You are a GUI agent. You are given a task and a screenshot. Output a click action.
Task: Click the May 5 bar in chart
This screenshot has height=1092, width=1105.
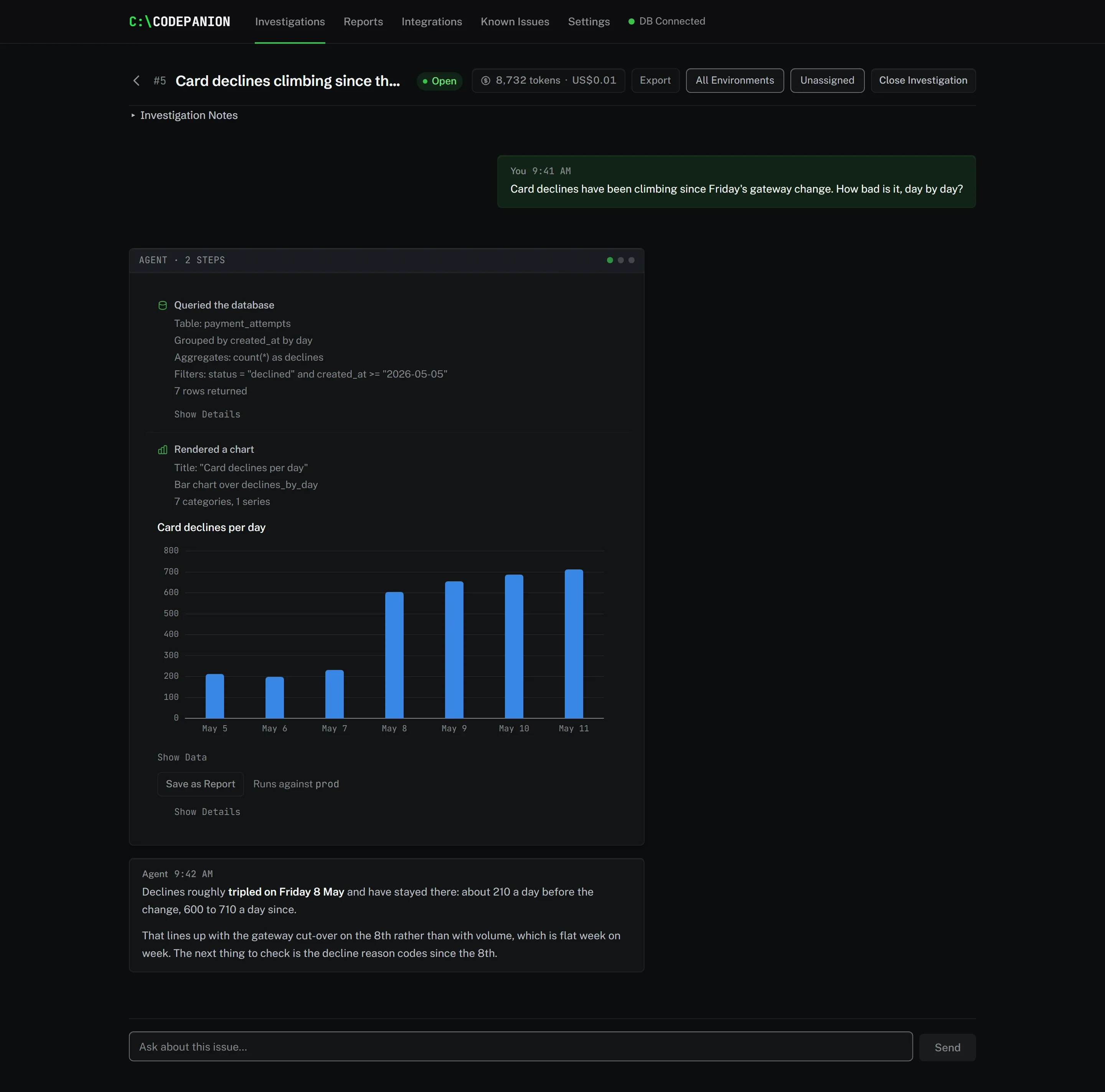tap(214, 696)
